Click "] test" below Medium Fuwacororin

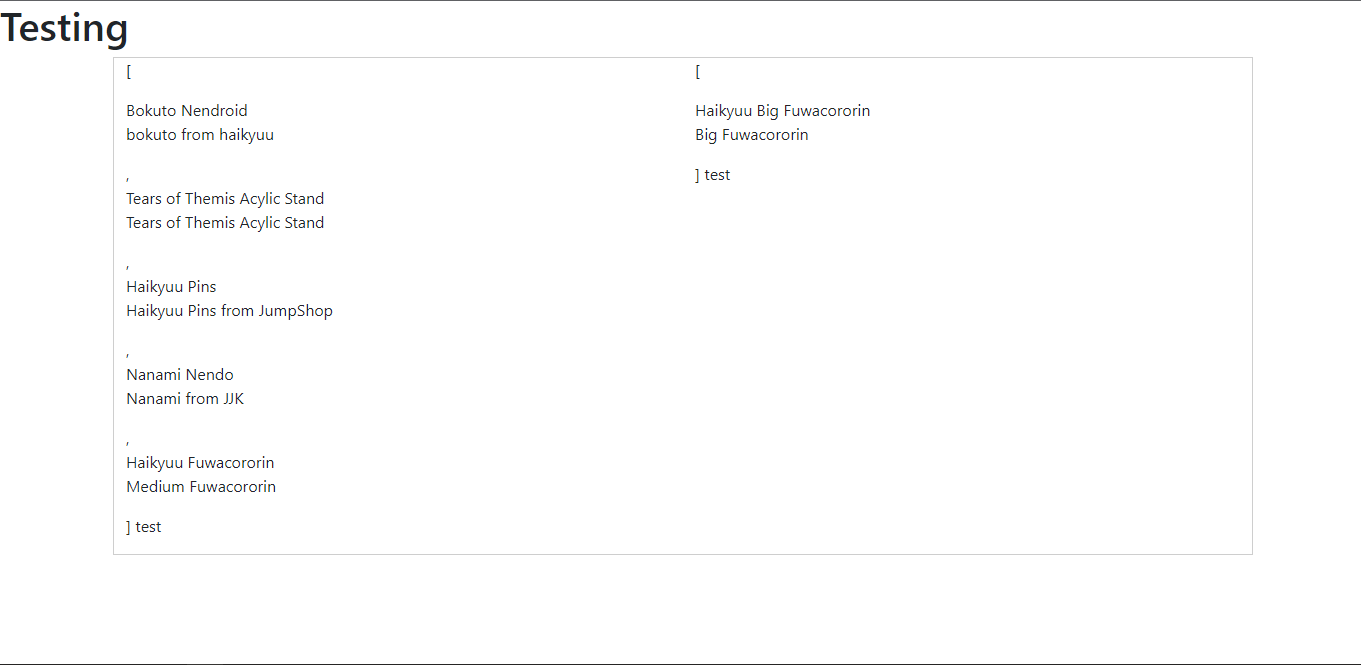[144, 527]
